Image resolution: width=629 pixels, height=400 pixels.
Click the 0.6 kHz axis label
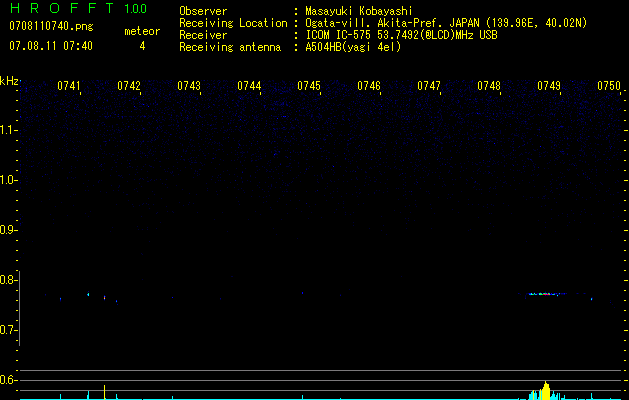pyautogui.click(x=8, y=380)
